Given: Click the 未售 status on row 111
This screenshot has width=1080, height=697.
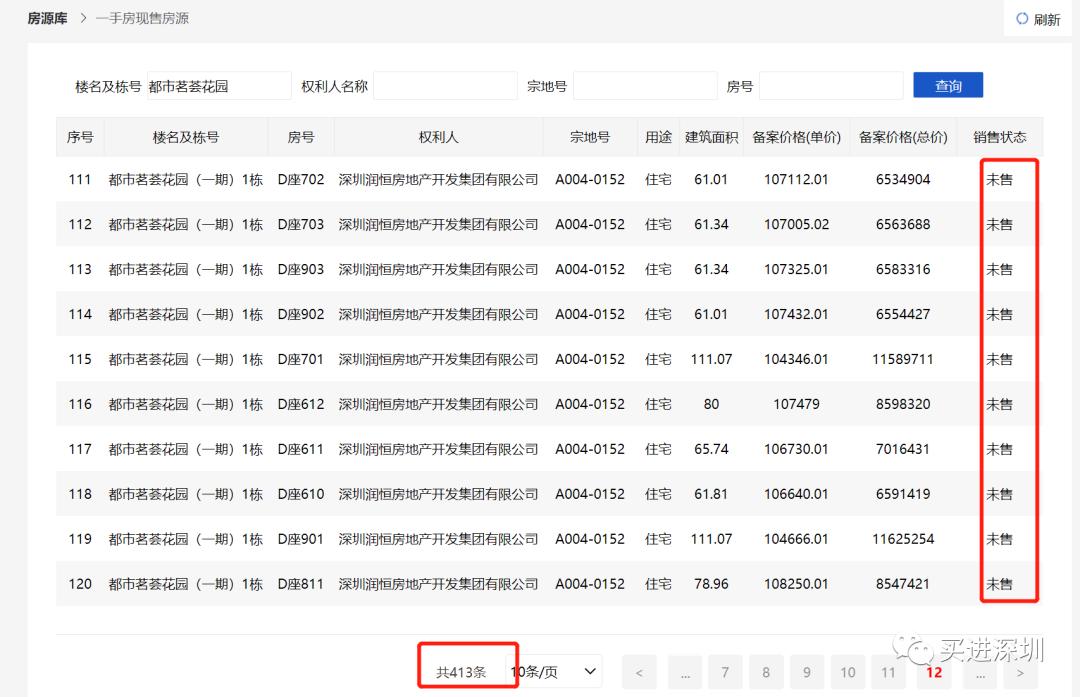Looking at the screenshot, I should [x=1000, y=179].
